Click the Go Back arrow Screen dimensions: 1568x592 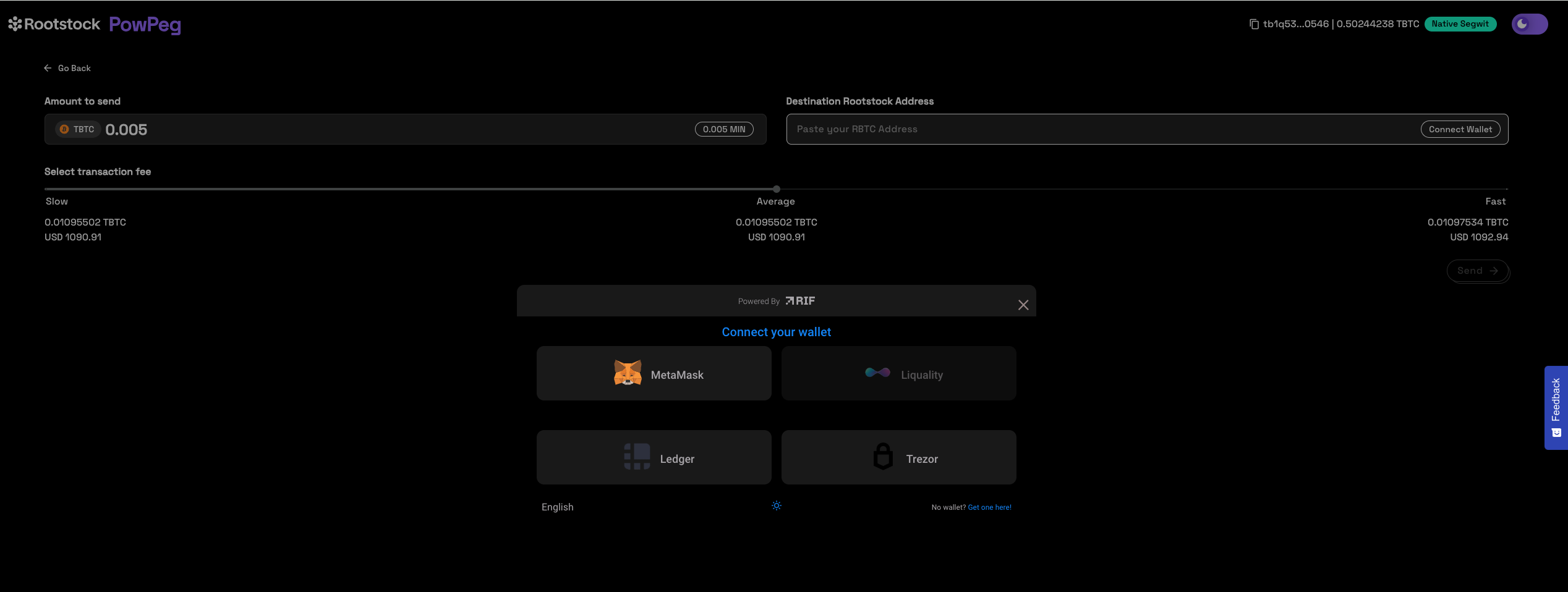point(48,68)
